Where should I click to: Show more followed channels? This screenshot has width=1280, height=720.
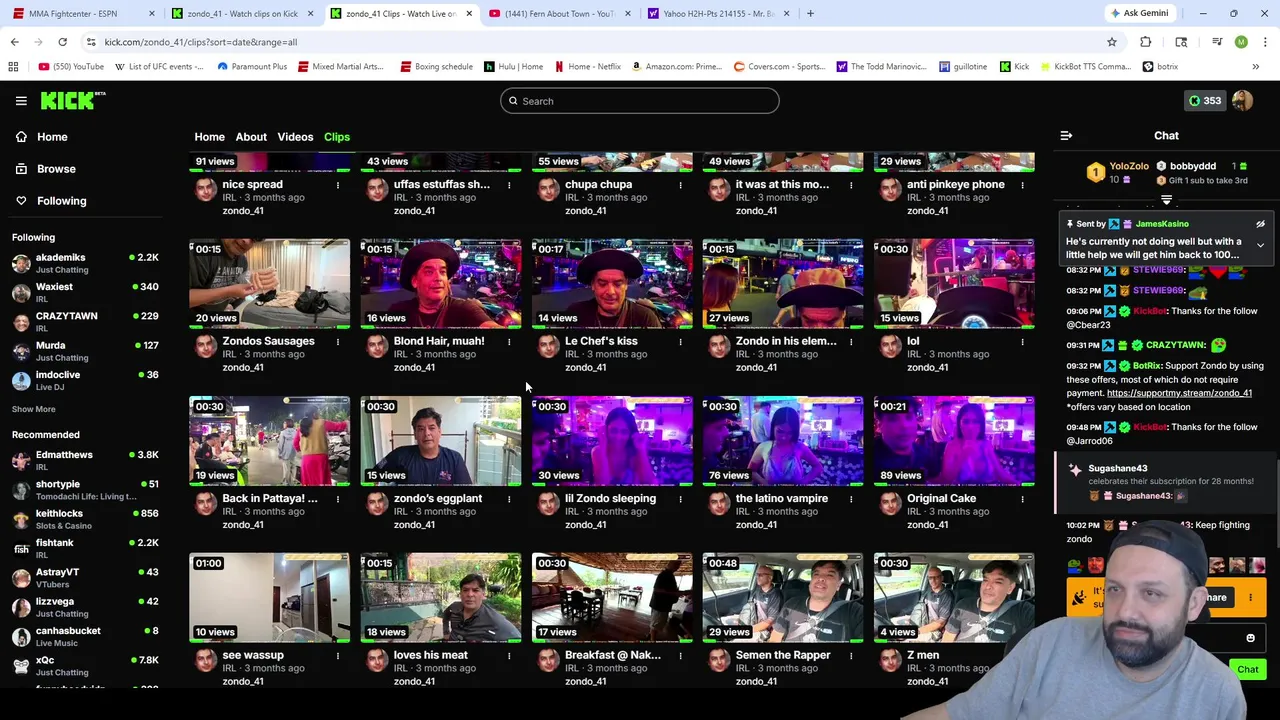tap(33, 409)
